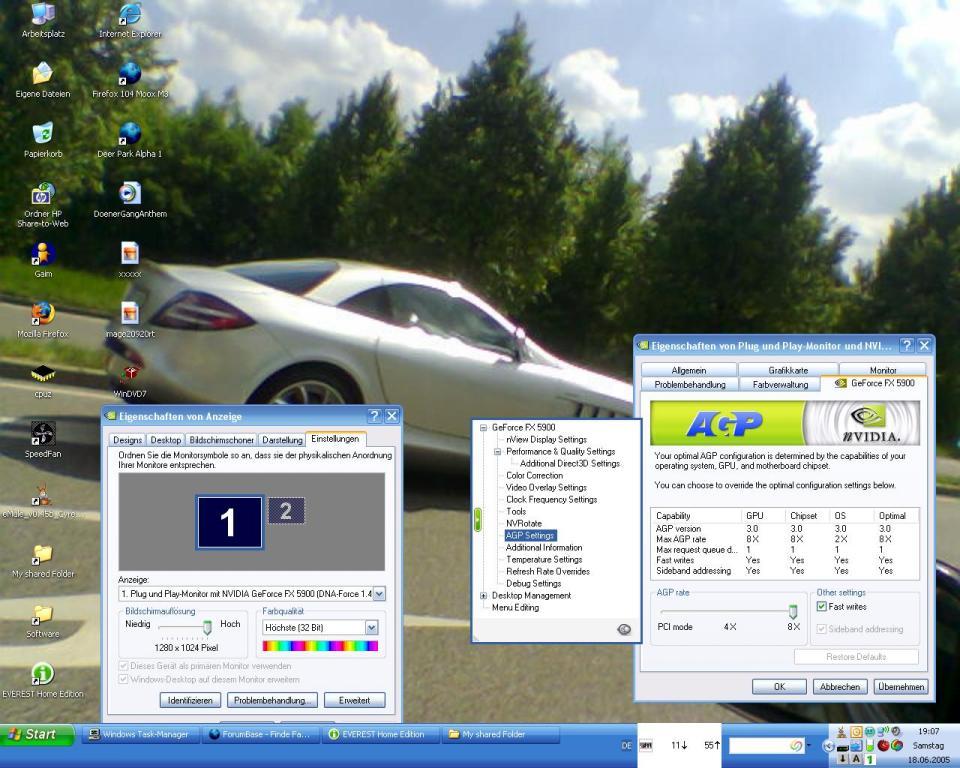Open the Problembehandlung tab in monitor properties

689,384
